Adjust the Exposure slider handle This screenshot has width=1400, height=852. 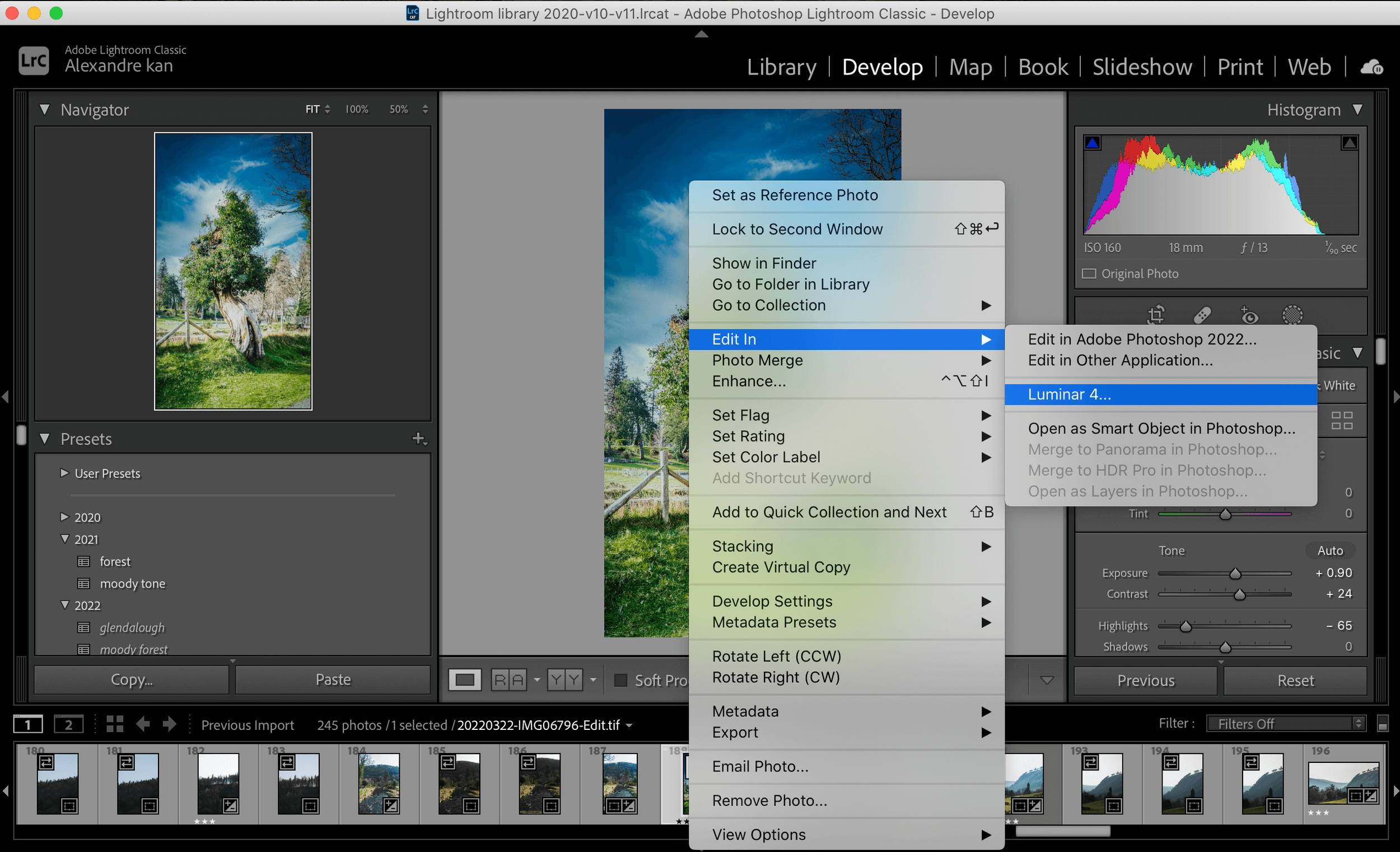[1235, 574]
